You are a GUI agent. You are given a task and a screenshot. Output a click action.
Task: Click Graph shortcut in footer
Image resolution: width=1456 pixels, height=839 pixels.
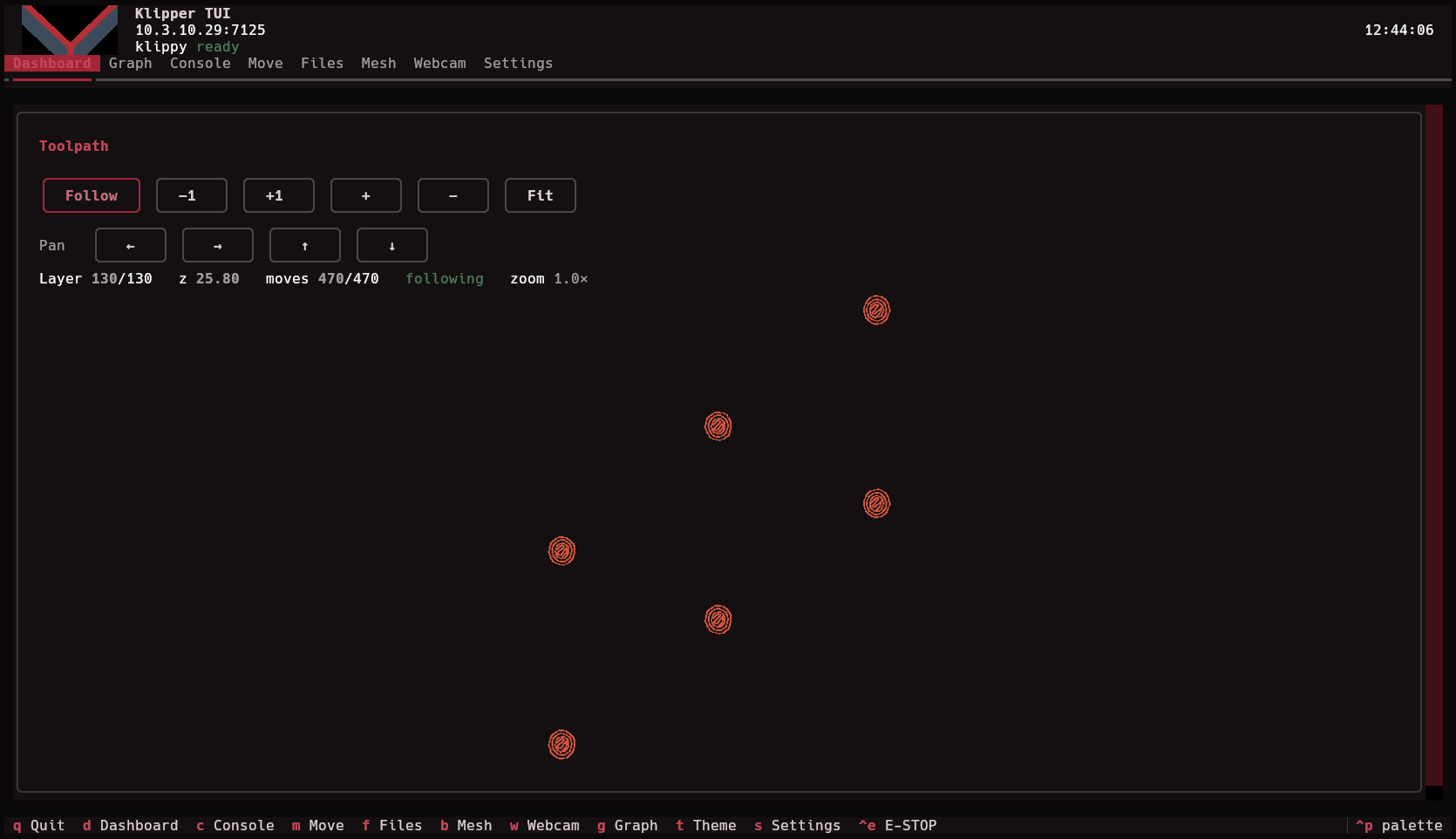628,825
